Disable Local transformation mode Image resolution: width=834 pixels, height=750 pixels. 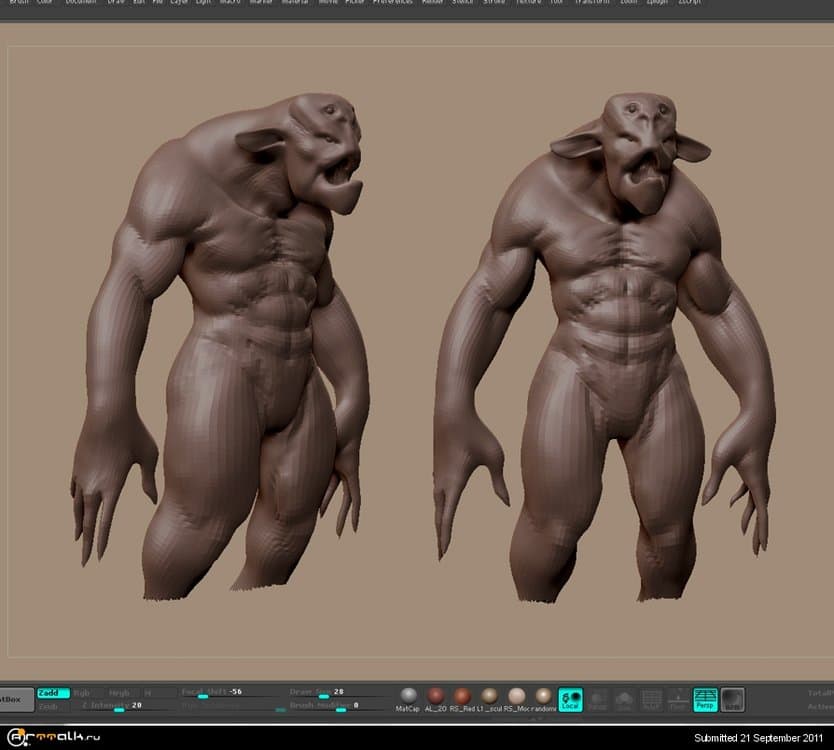[x=570, y=699]
